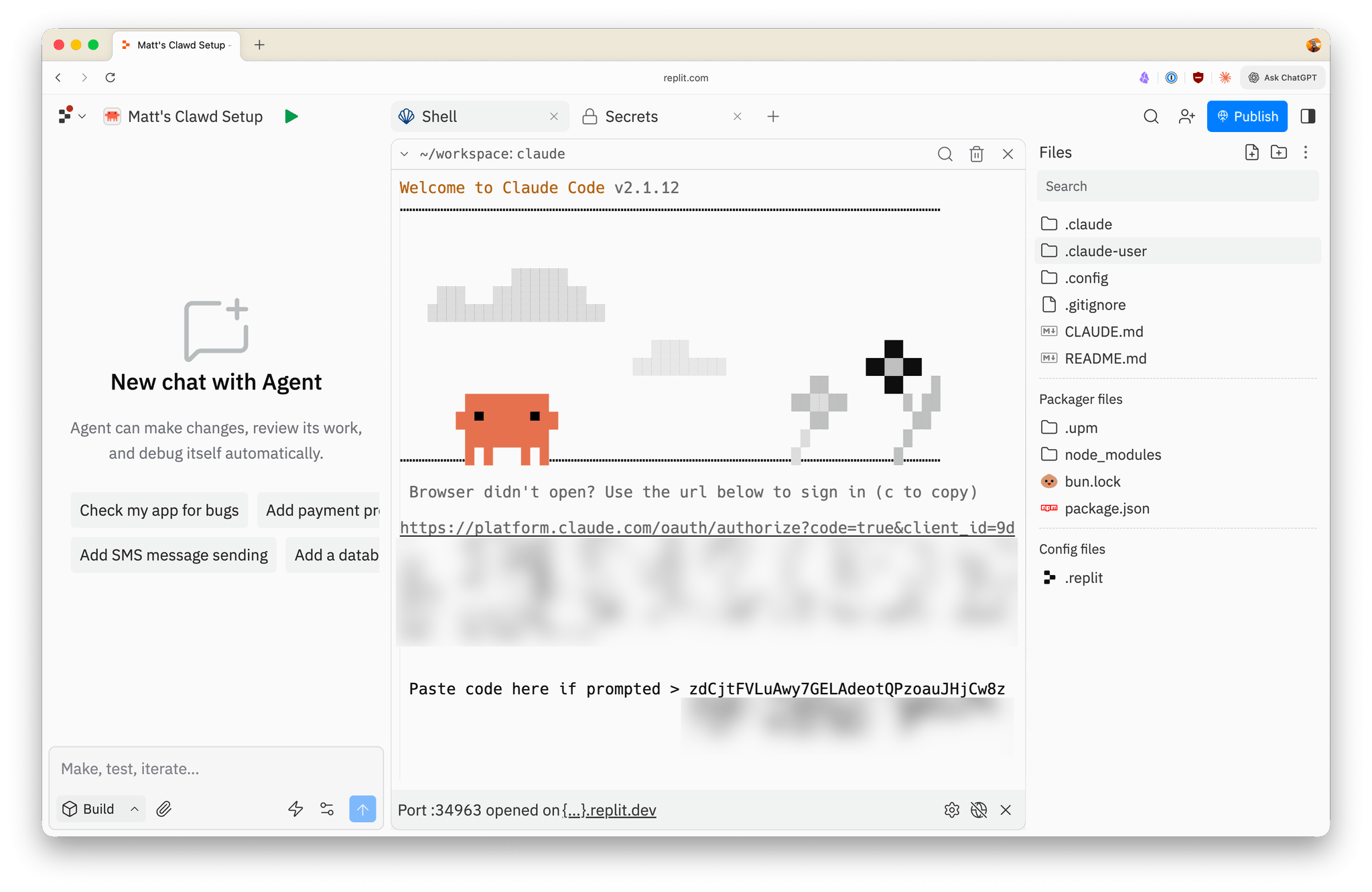Create new folder in Files panel
Screen dimensions: 1372x892
(1278, 152)
